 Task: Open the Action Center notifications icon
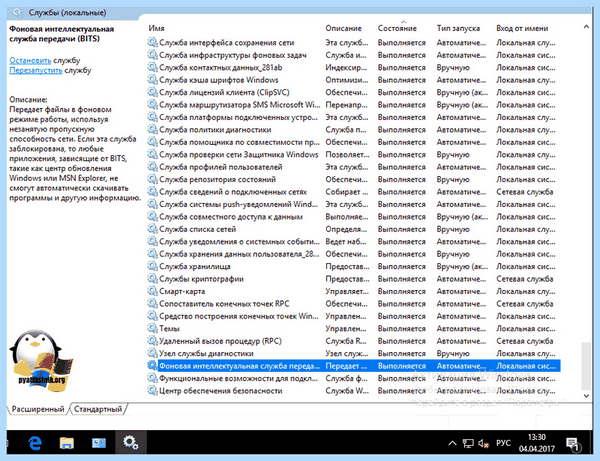[573, 444]
